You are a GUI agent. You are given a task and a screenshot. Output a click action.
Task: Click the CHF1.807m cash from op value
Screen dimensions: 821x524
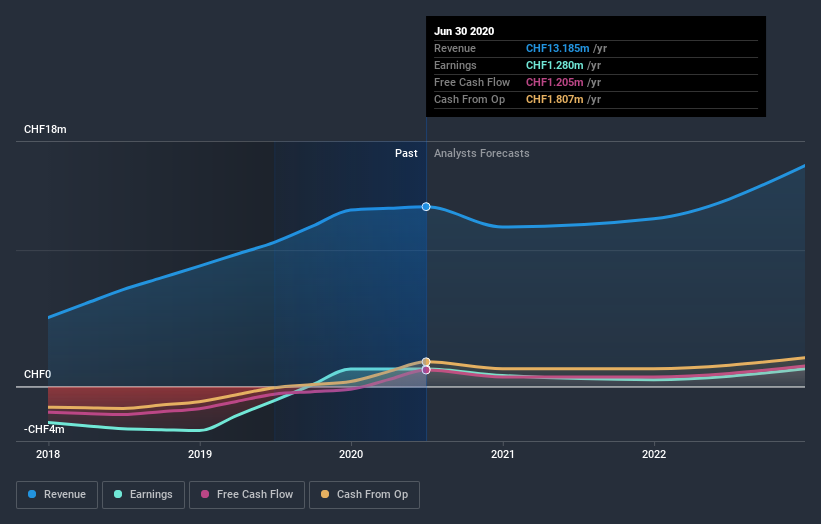[554, 99]
